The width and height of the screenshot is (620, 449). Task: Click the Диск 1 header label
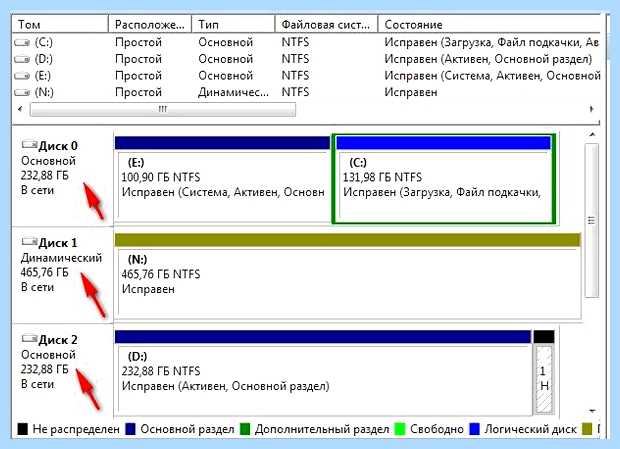[58, 243]
